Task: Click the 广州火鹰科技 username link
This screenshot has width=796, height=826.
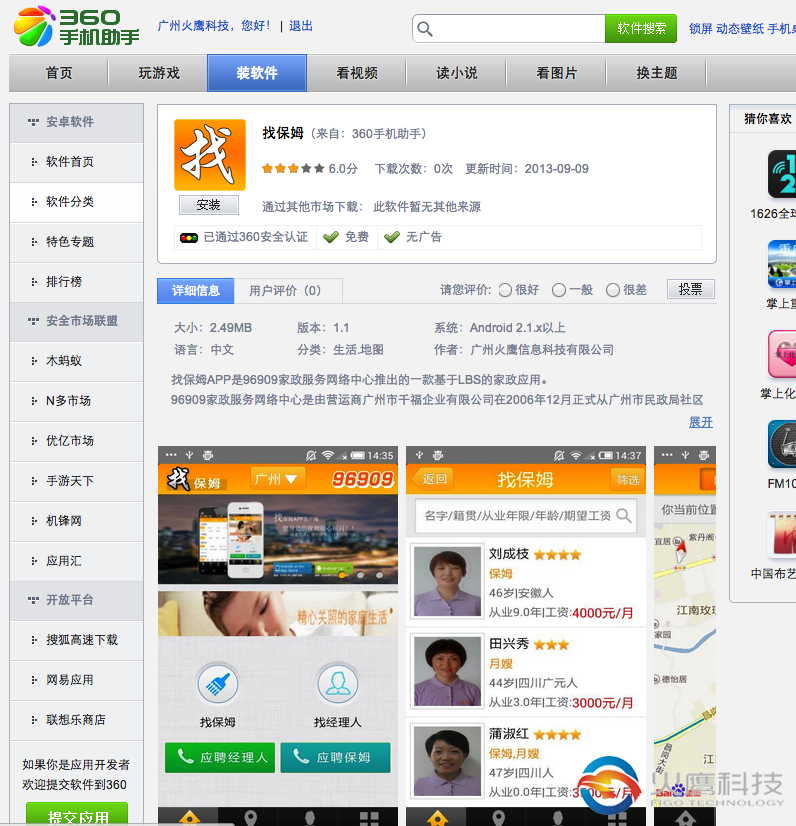Action: [193, 26]
